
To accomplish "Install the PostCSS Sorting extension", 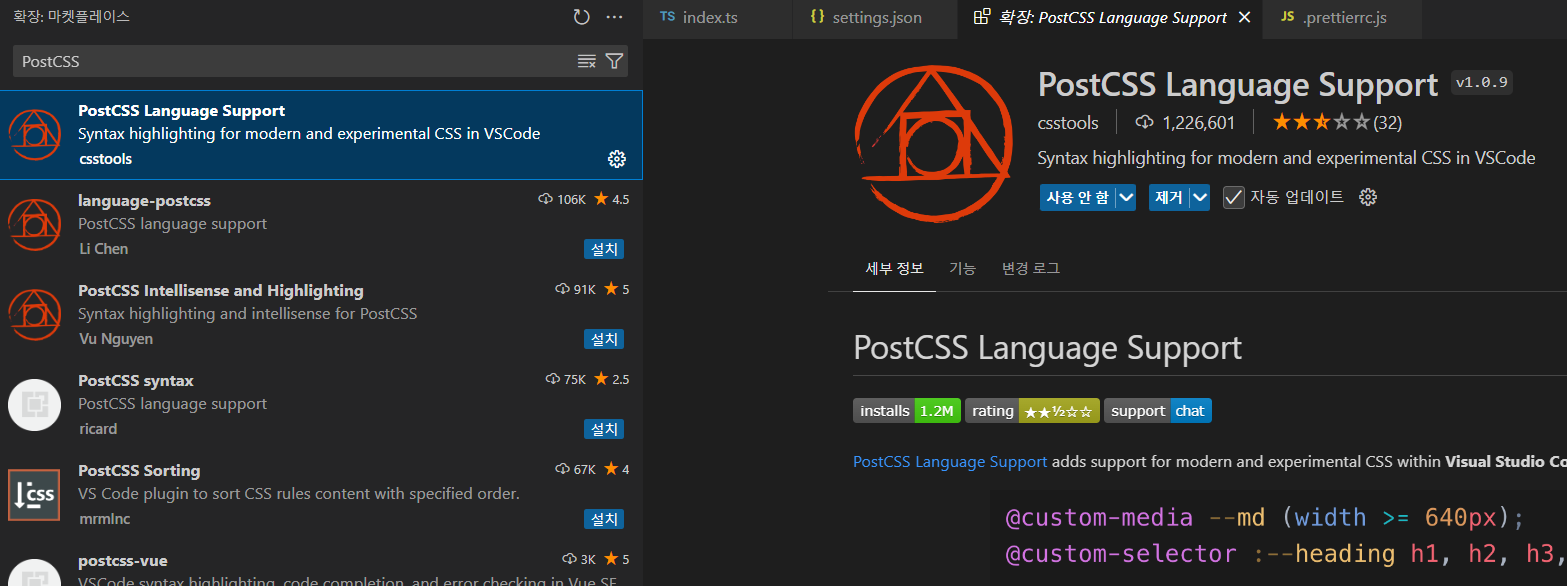I will point(604,519).
